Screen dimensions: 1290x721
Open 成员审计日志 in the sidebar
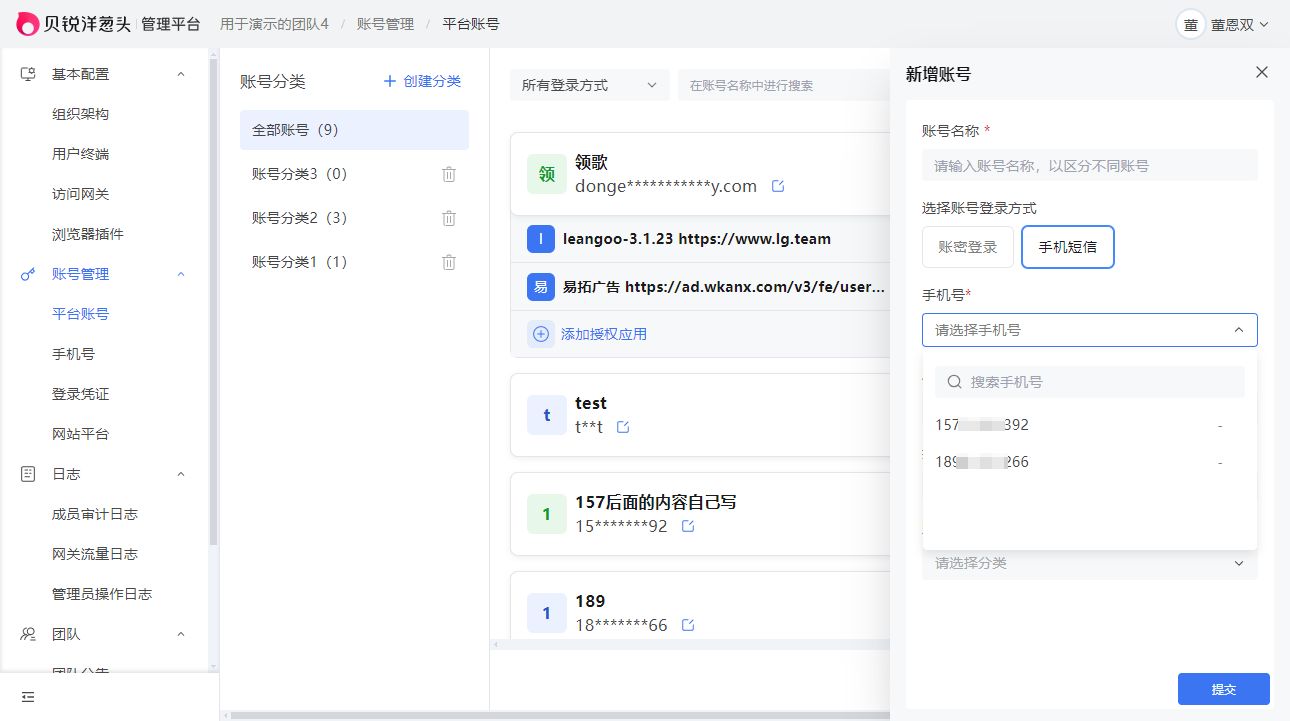[x=95, y=514]
